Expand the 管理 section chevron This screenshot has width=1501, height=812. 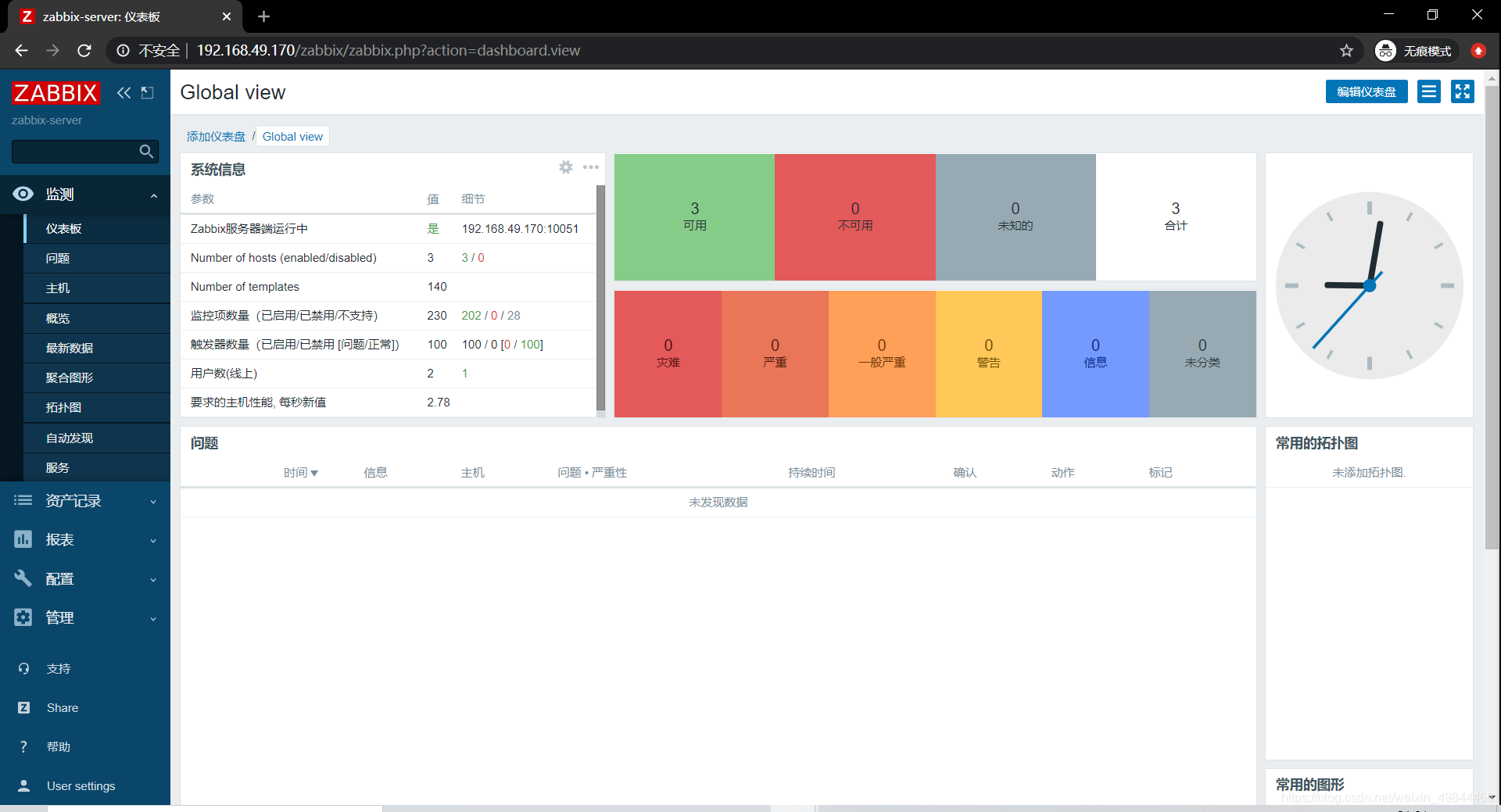pyautogui.click(x=153, y=619)
